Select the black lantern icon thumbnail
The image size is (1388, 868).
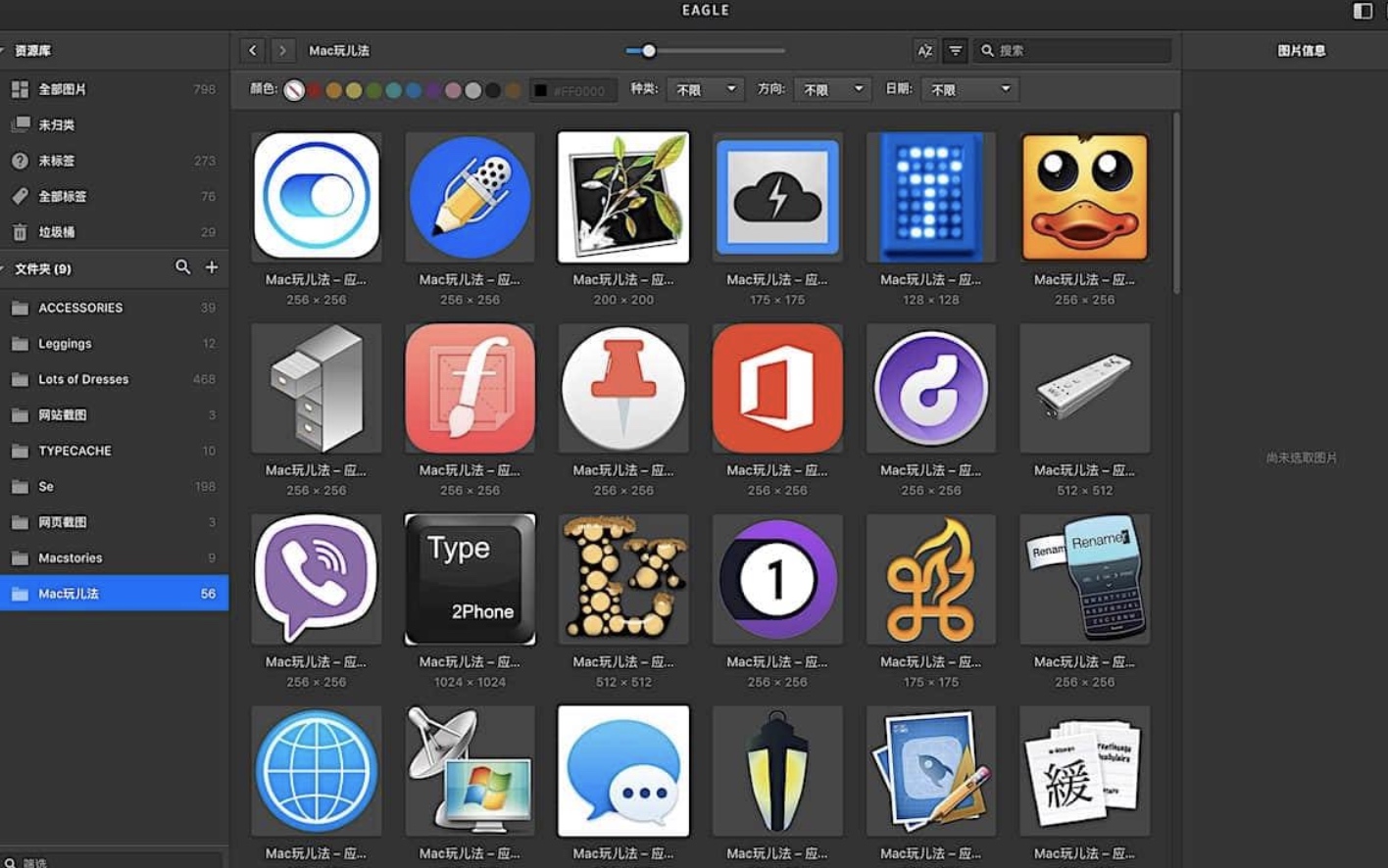[x=777, y=771]
